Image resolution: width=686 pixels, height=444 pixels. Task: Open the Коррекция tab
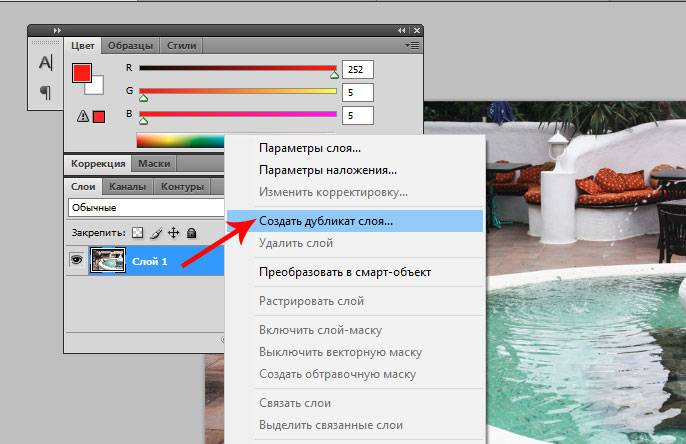pos(98,164)
